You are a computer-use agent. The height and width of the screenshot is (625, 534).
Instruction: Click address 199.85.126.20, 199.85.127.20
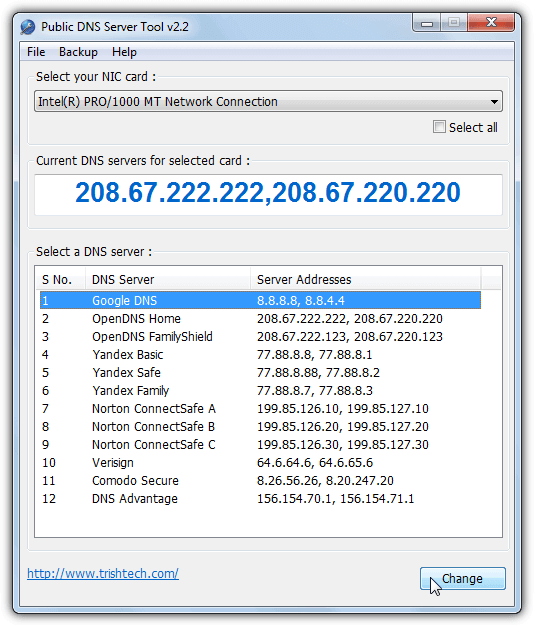tap(343, 426)
